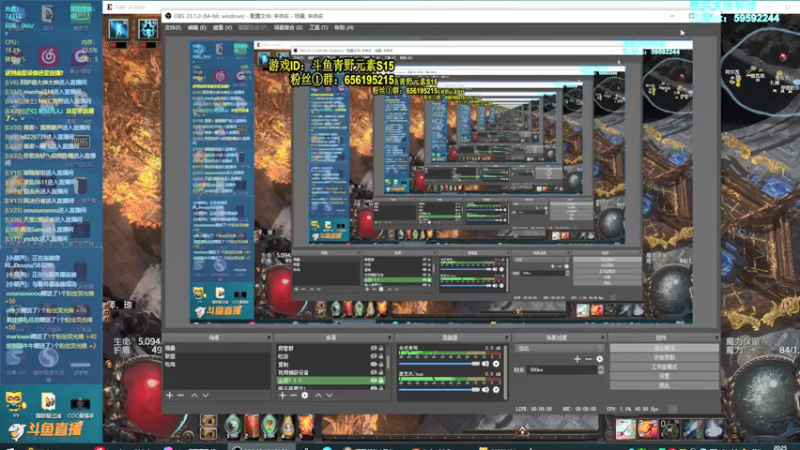Decrease transition duration with down arrow
This screenshot has height=450, width=800.
[x=601, y=372]
